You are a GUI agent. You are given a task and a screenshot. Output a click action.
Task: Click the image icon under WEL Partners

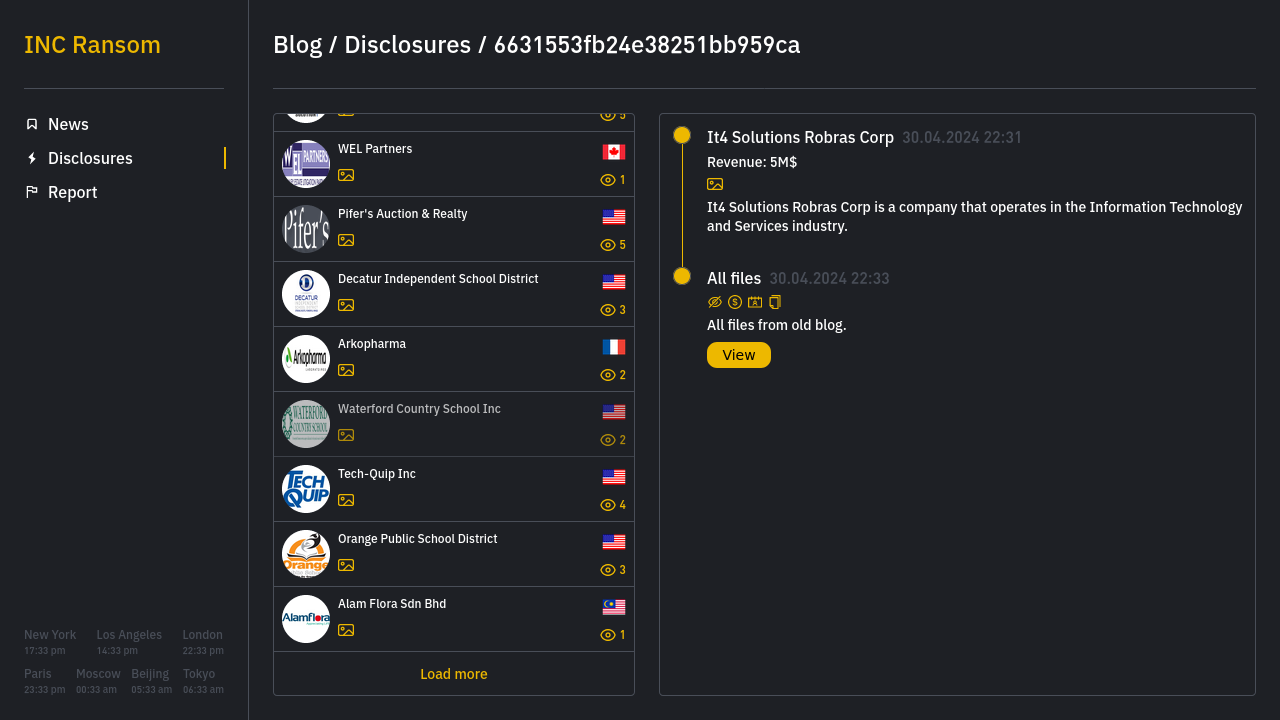click(346, 175)
